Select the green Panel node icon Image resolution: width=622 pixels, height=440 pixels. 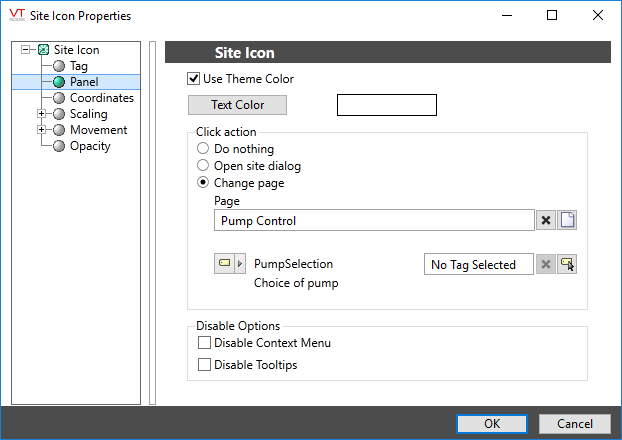point(59,82)
